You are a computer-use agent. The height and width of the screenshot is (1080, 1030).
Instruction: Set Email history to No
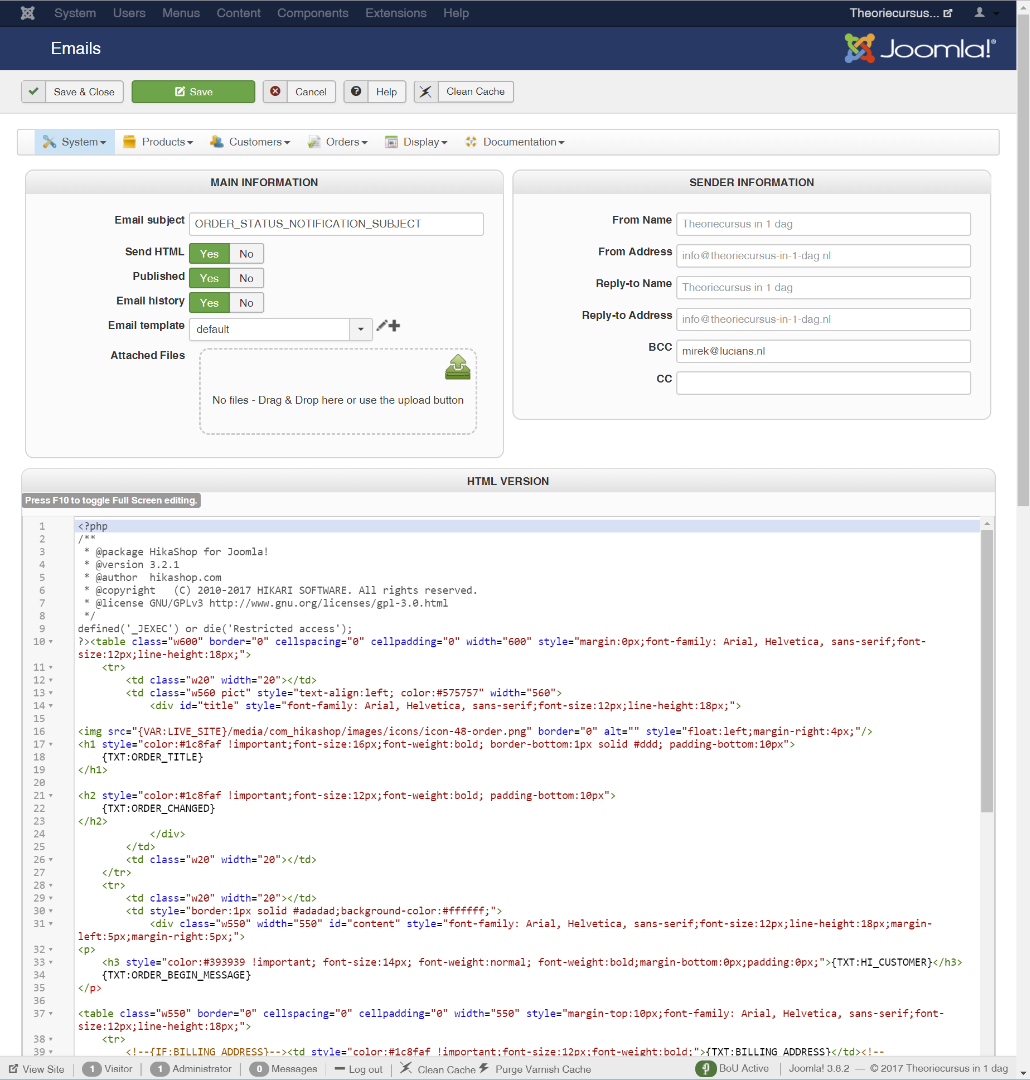(x=246, y=302)
